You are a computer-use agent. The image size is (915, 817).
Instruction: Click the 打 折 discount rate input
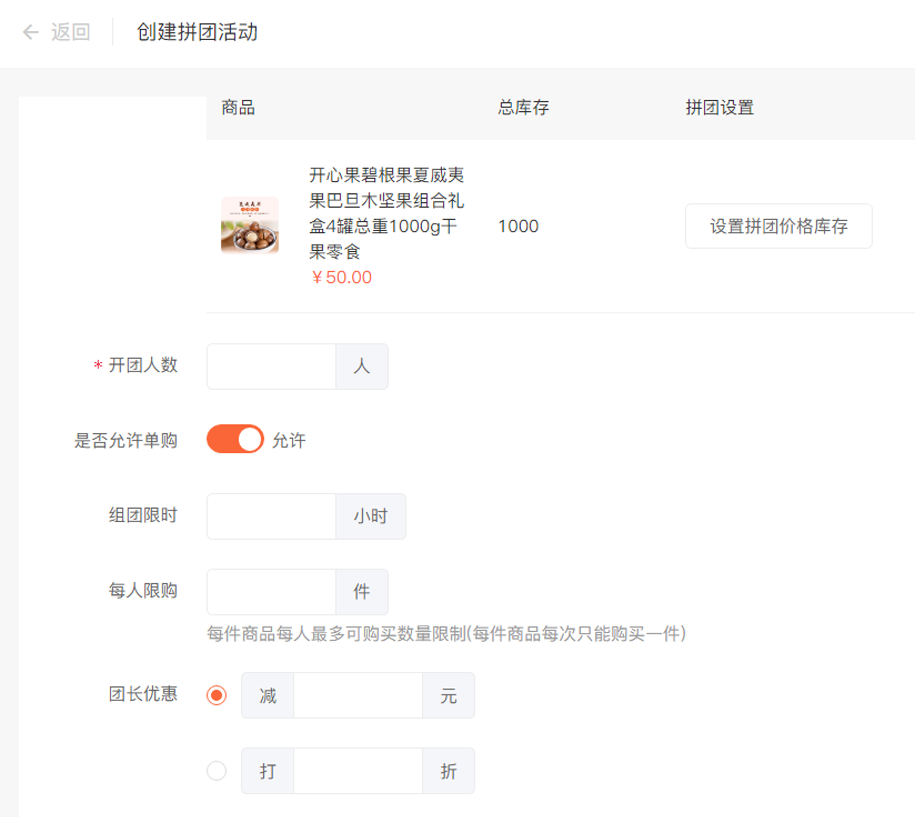[358, 771]
